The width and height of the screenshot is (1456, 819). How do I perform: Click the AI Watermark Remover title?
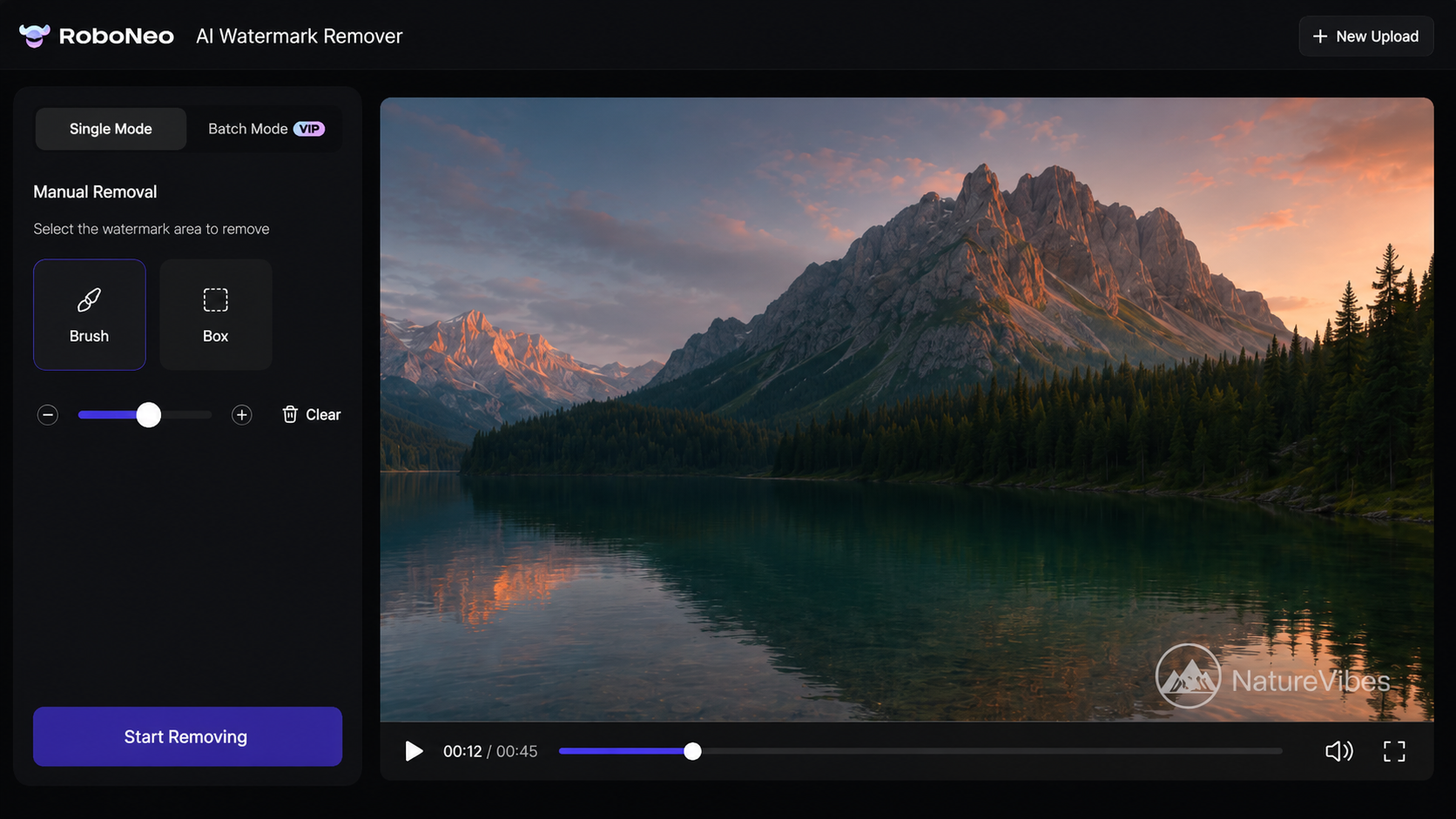(300, 37)
